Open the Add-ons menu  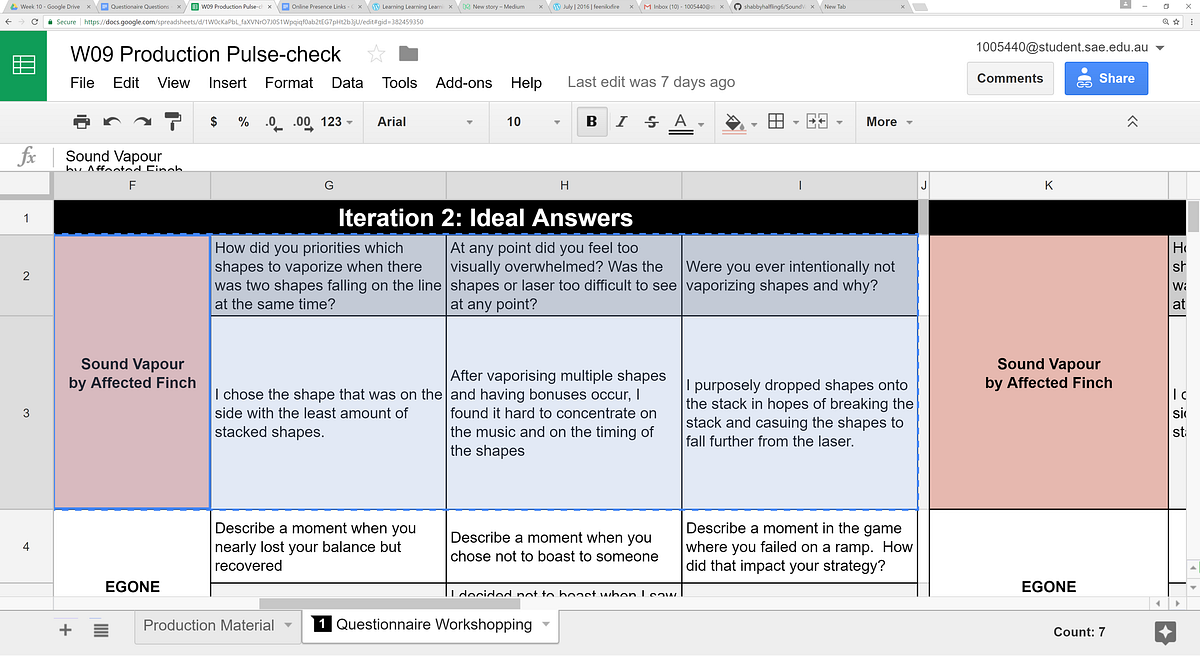click(x=464, y=83)
